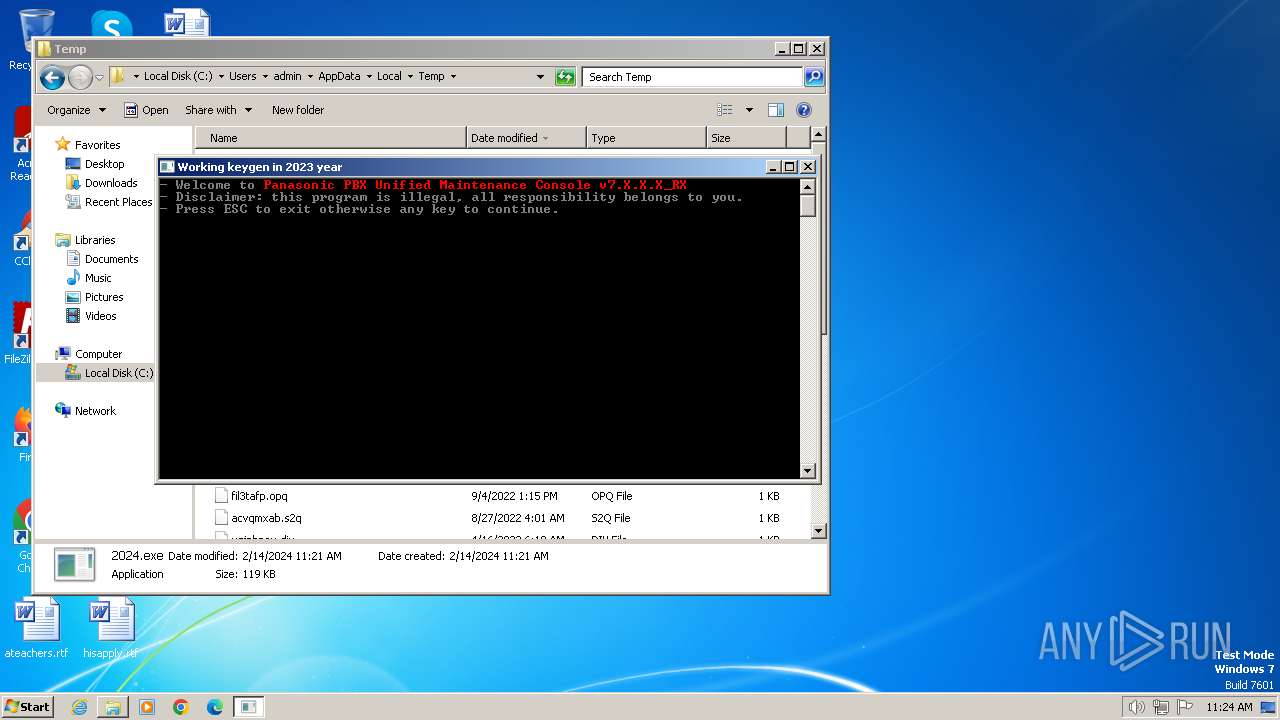The height and width of the screenshot is (720, 1280).
Task: Sort by Name column header
Action: point(331,138)
